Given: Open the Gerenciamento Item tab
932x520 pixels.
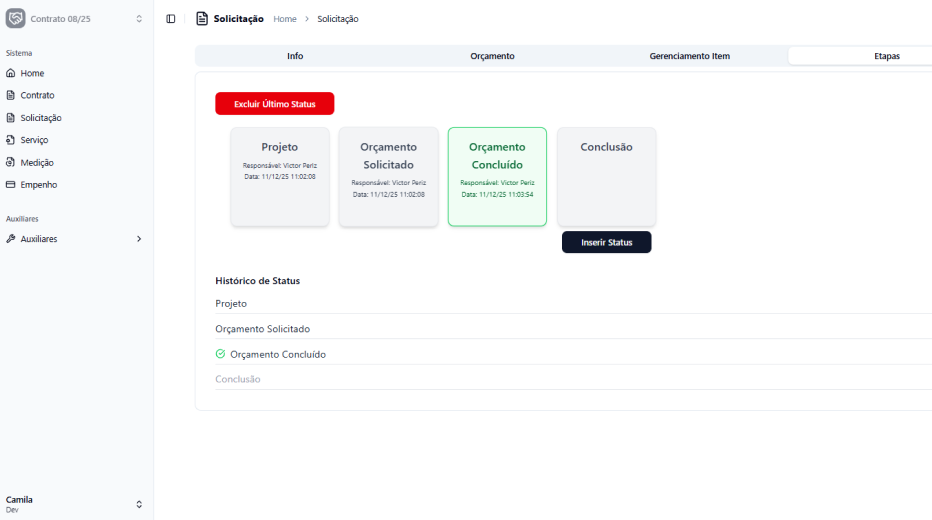Looking at the screenshot, I should (x=689, y=56).
